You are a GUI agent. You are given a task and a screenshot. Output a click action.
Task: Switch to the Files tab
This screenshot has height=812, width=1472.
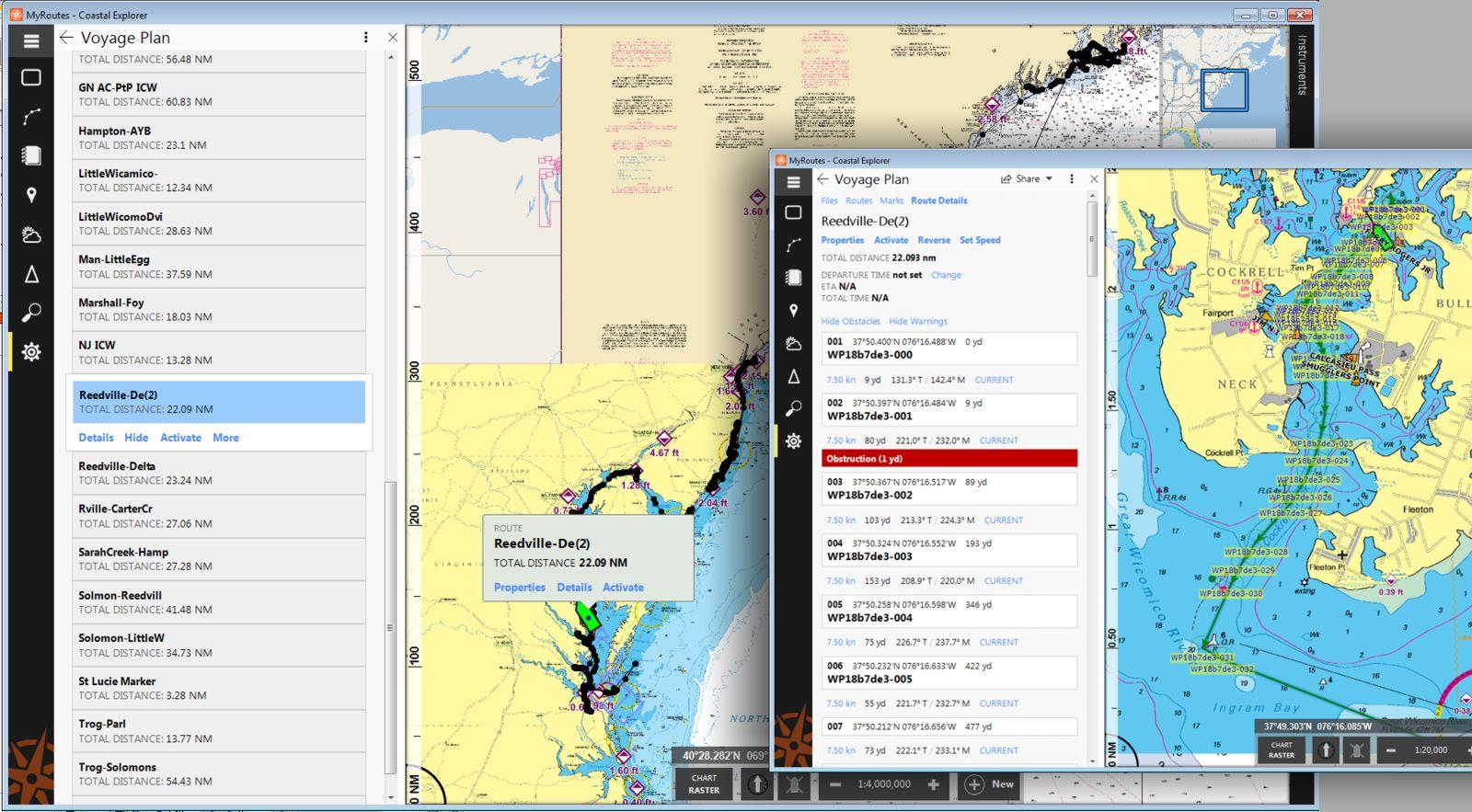(829, 200)
